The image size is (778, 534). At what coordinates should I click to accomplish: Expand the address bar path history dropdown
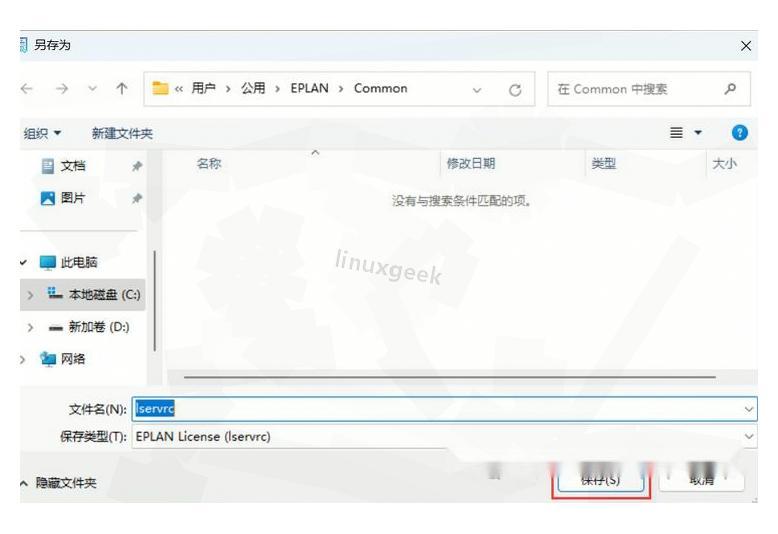coord(477,89)
